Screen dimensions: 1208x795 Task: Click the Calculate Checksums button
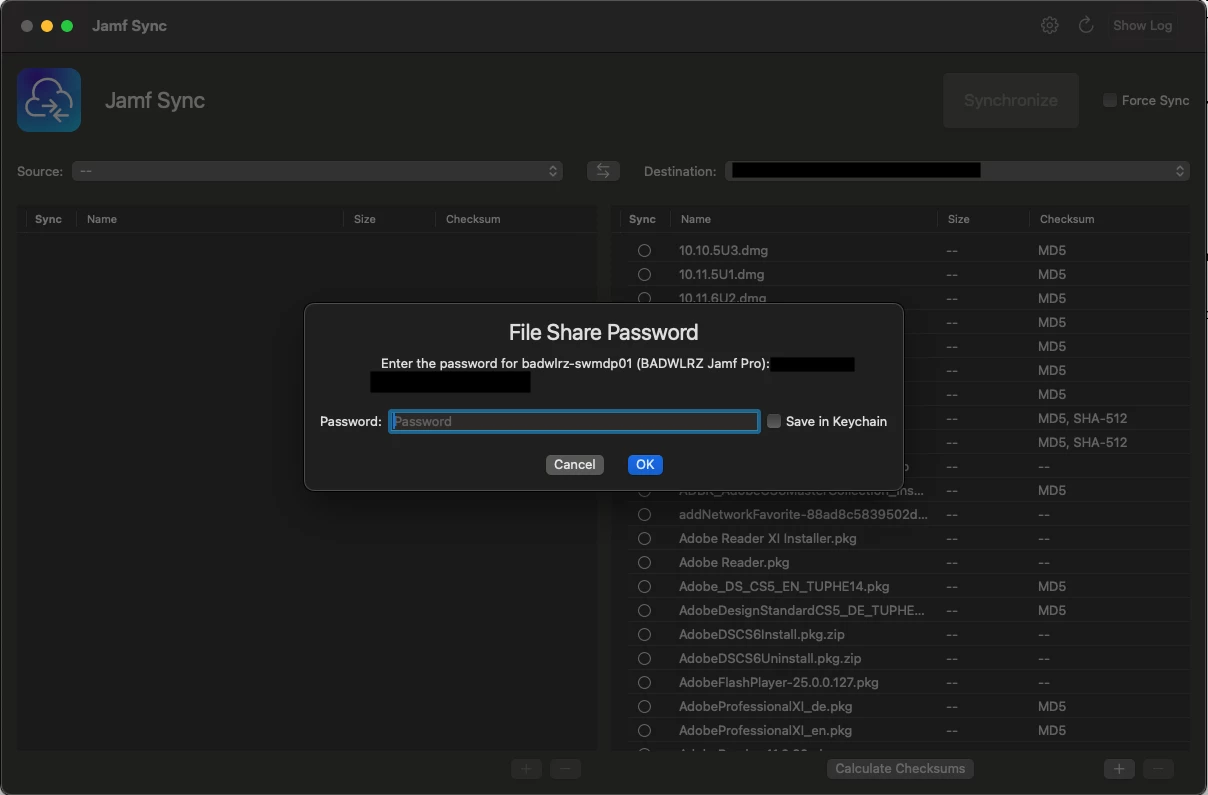[x=900, y=768]
